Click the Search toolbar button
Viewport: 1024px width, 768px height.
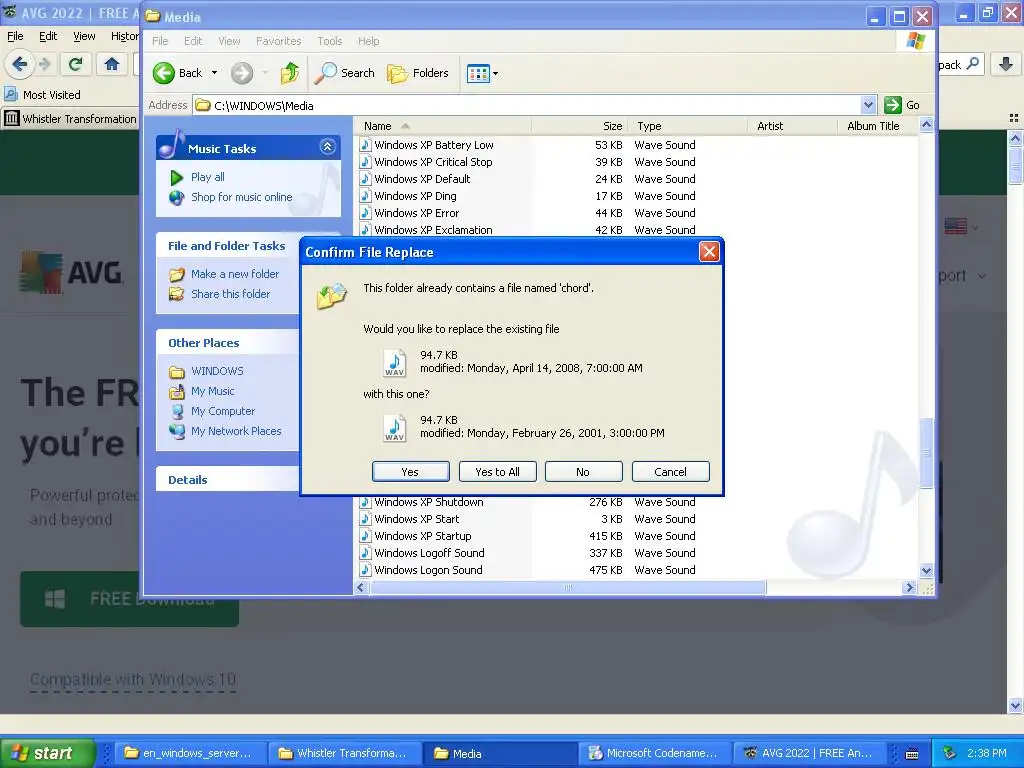point(345,73)
